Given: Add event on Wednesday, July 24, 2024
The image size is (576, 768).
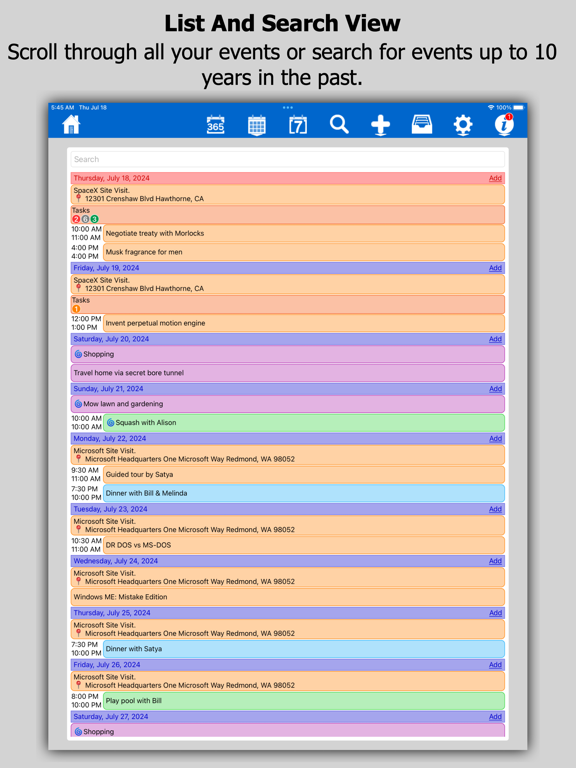Looking at the screenshot, I should click(495, 561).
